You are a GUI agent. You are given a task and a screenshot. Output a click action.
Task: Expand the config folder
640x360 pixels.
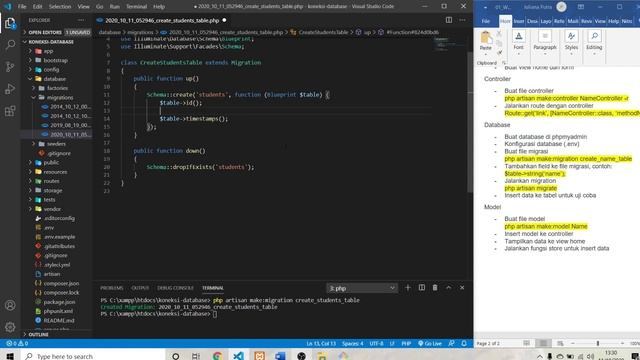(x=51, y=69)
